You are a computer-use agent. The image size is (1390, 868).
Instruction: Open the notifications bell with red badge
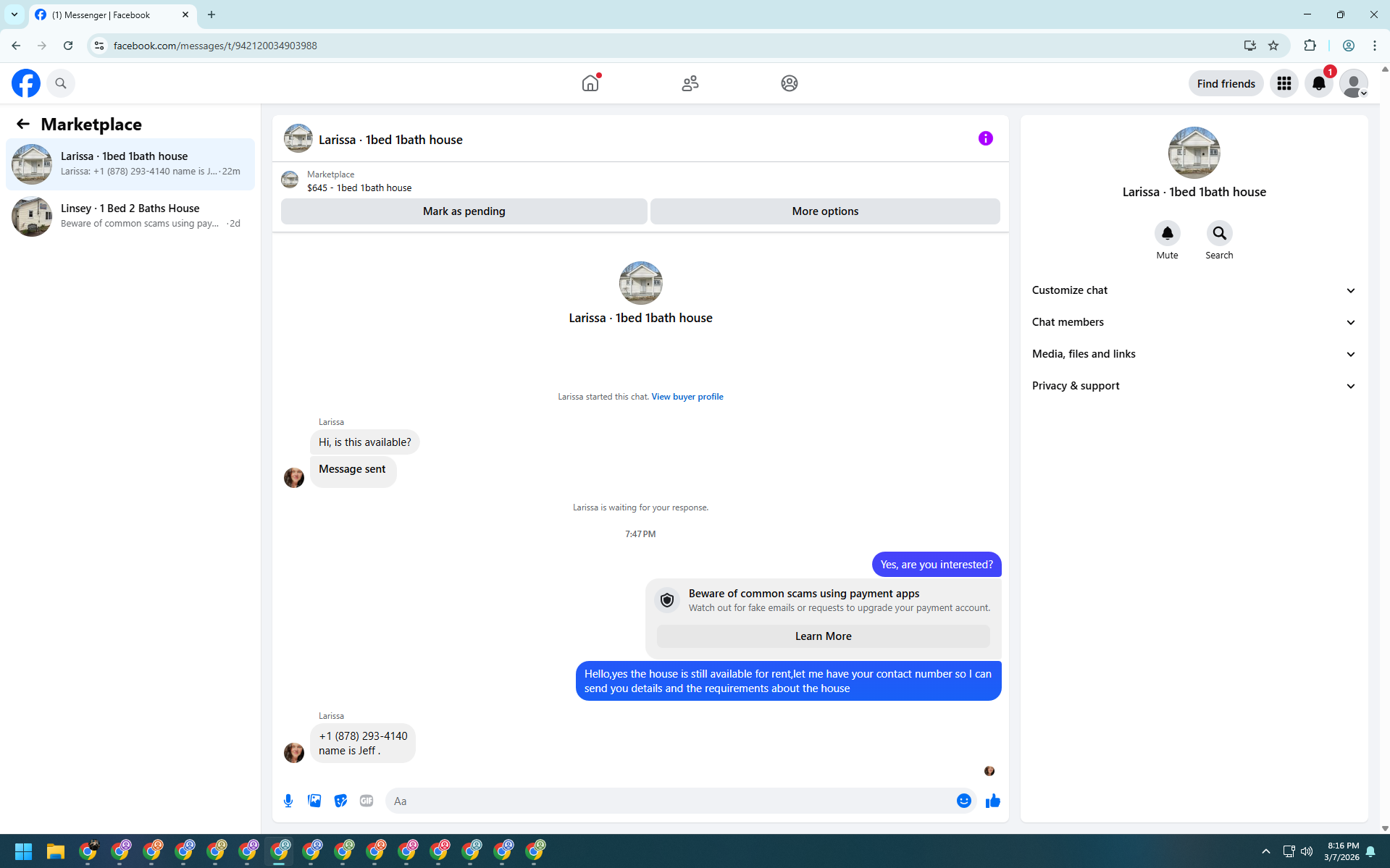tap(1318, 83)
